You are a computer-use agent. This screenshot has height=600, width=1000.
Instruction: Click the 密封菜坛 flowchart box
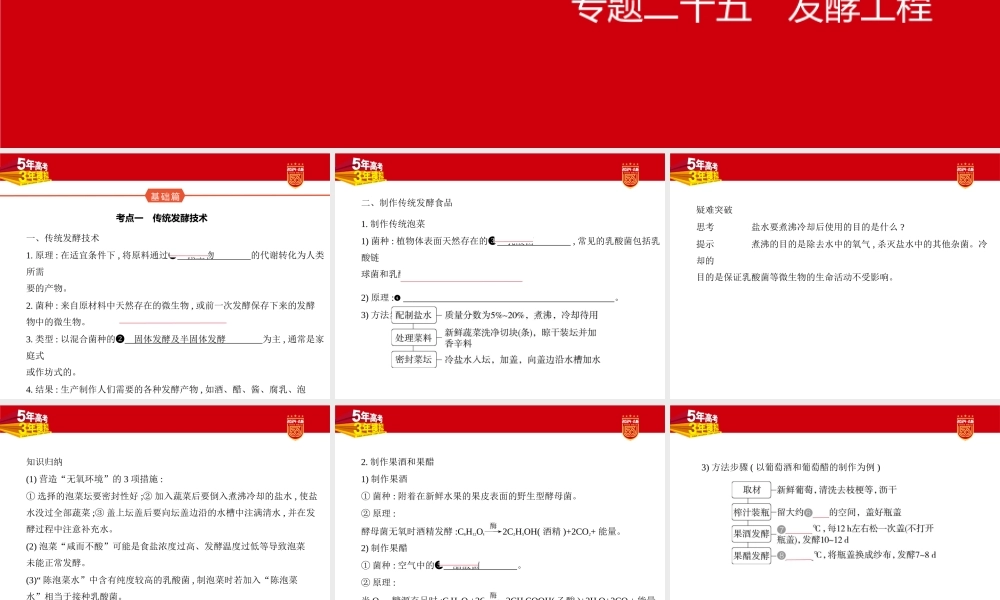pyautogui.click(x=414, y=360)
